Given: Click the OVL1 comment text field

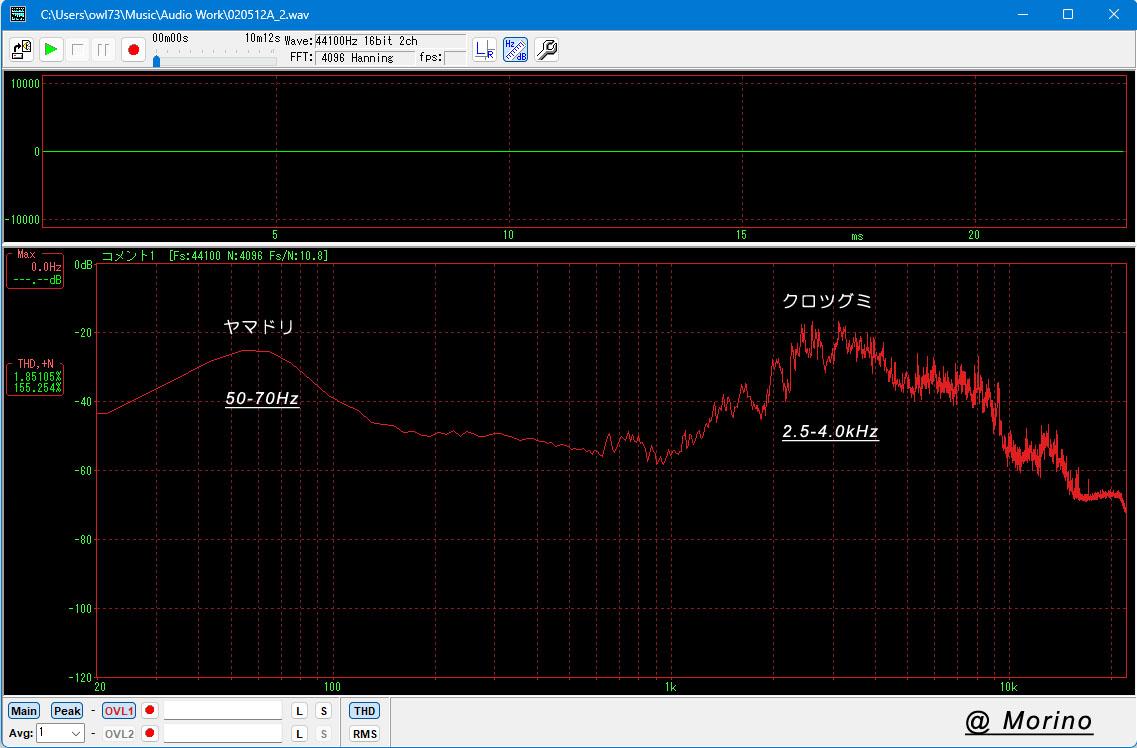Looking at the screenshot, I should coord(223,711).
